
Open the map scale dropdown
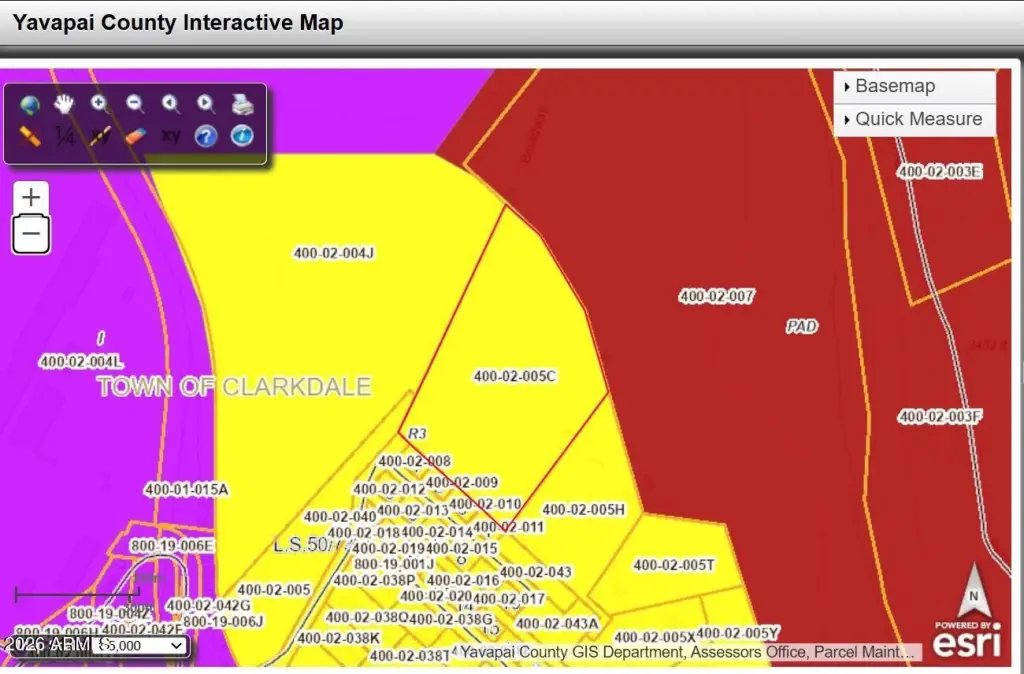pyautogui.click(x=140, y=646)
